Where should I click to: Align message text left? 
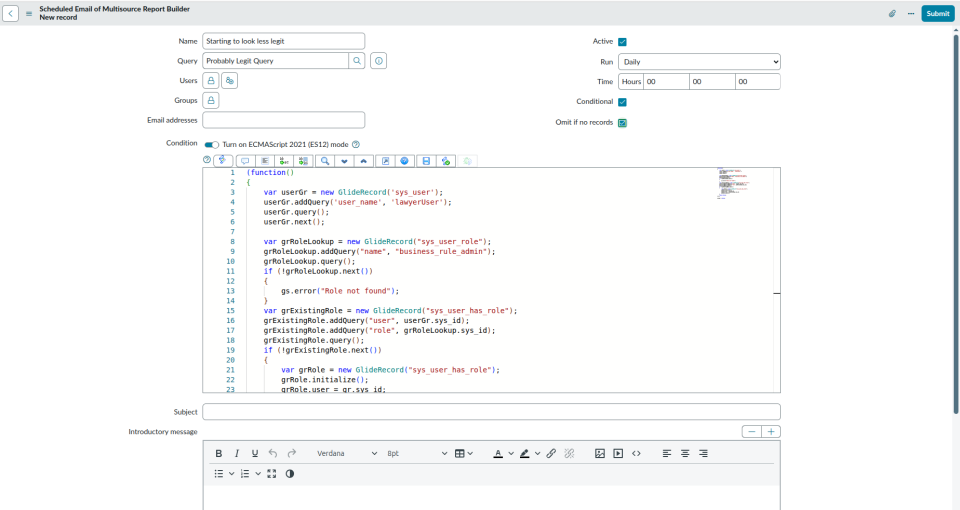[x=667, y=453]
